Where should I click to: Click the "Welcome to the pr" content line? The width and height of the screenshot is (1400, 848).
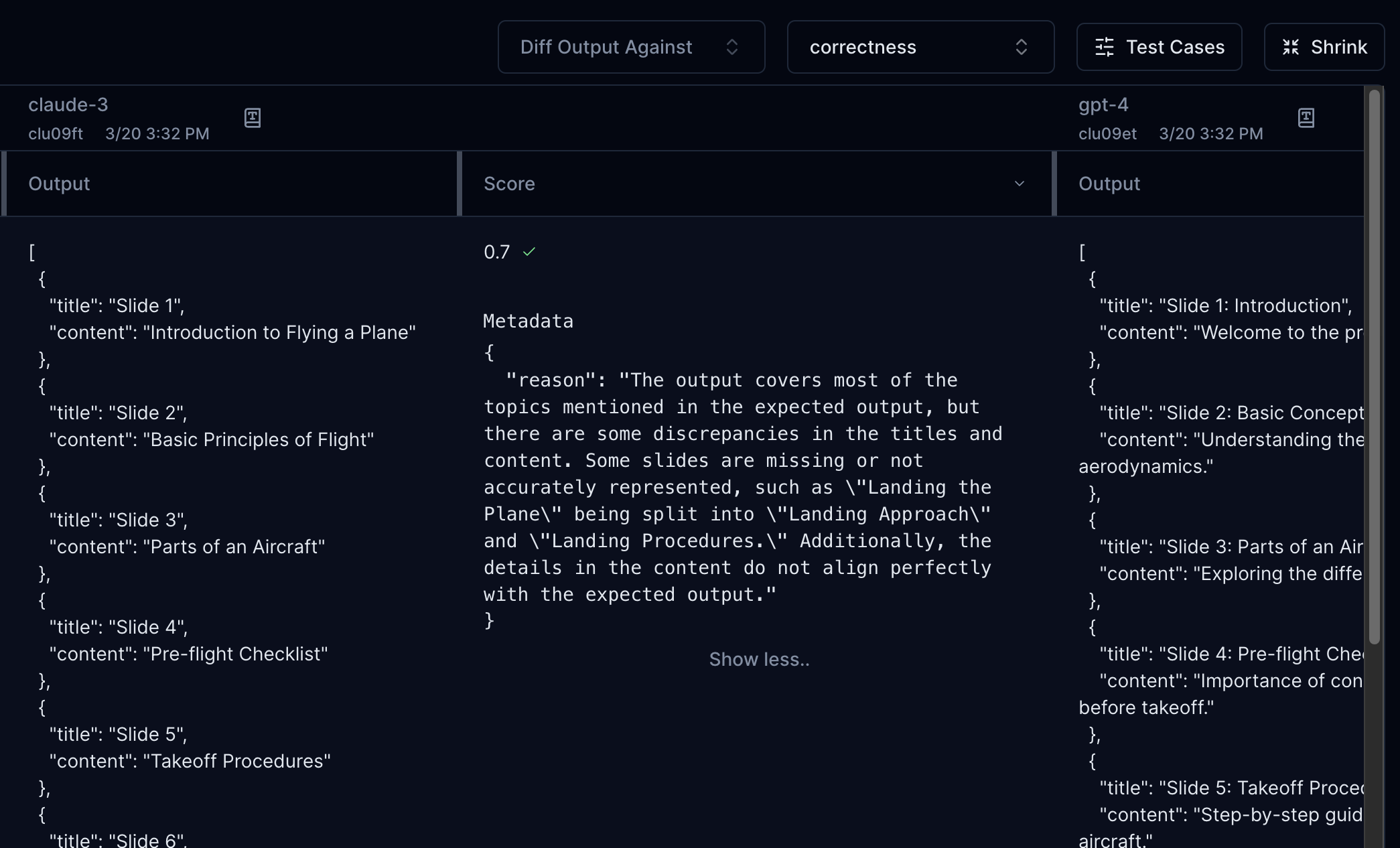pos(1231,333)
